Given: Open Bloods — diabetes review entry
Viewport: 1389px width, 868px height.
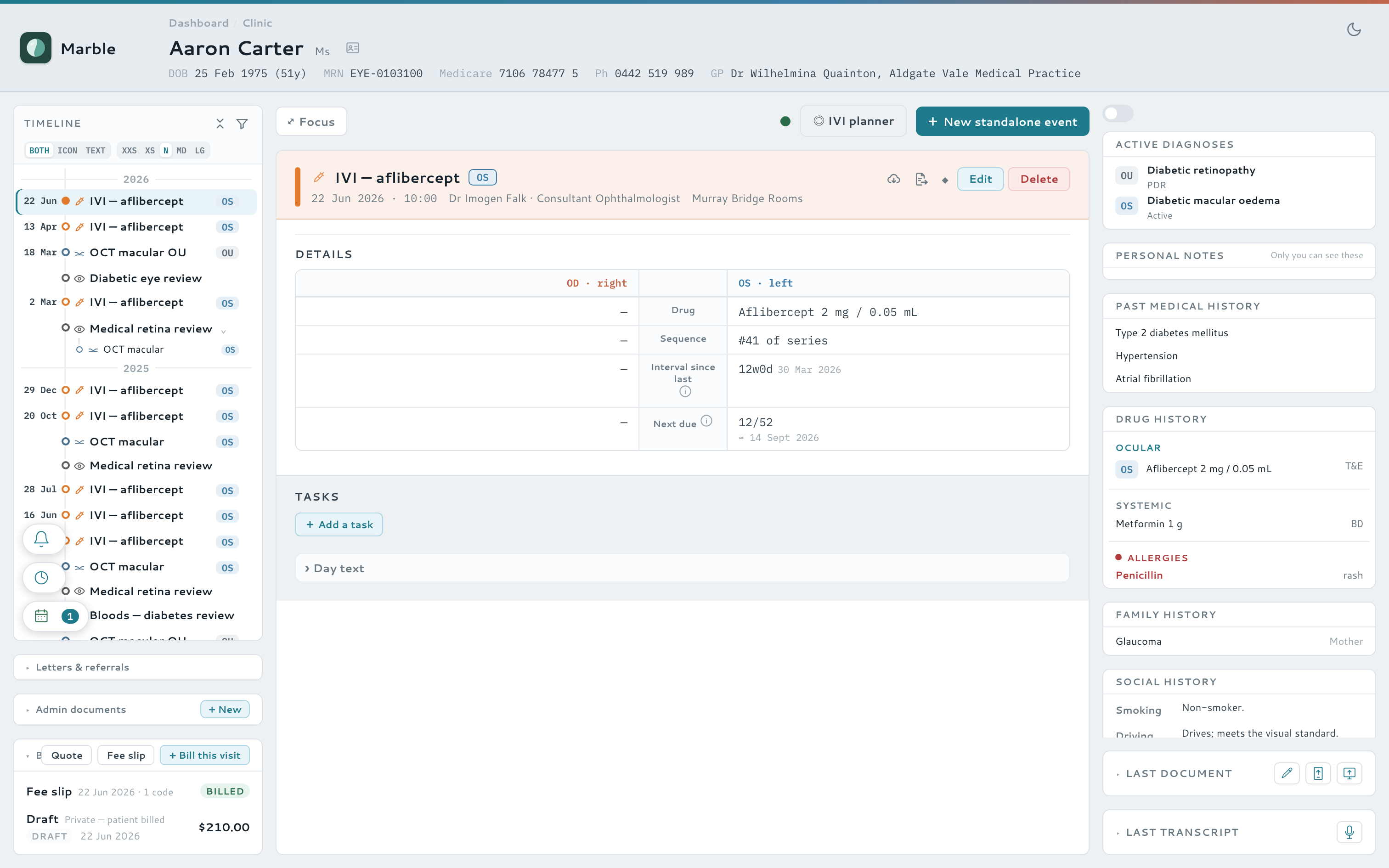Looking at the screenshot, I should [162, 615].
